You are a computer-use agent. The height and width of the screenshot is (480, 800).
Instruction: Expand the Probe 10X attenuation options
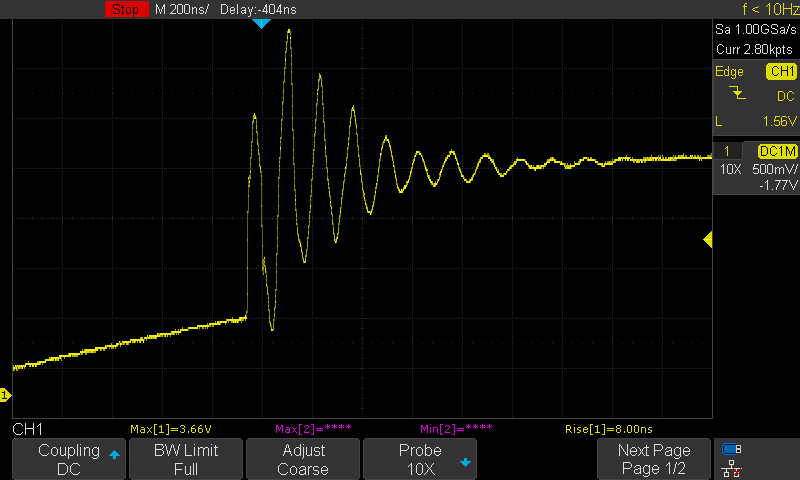click(x=419, y=459)
